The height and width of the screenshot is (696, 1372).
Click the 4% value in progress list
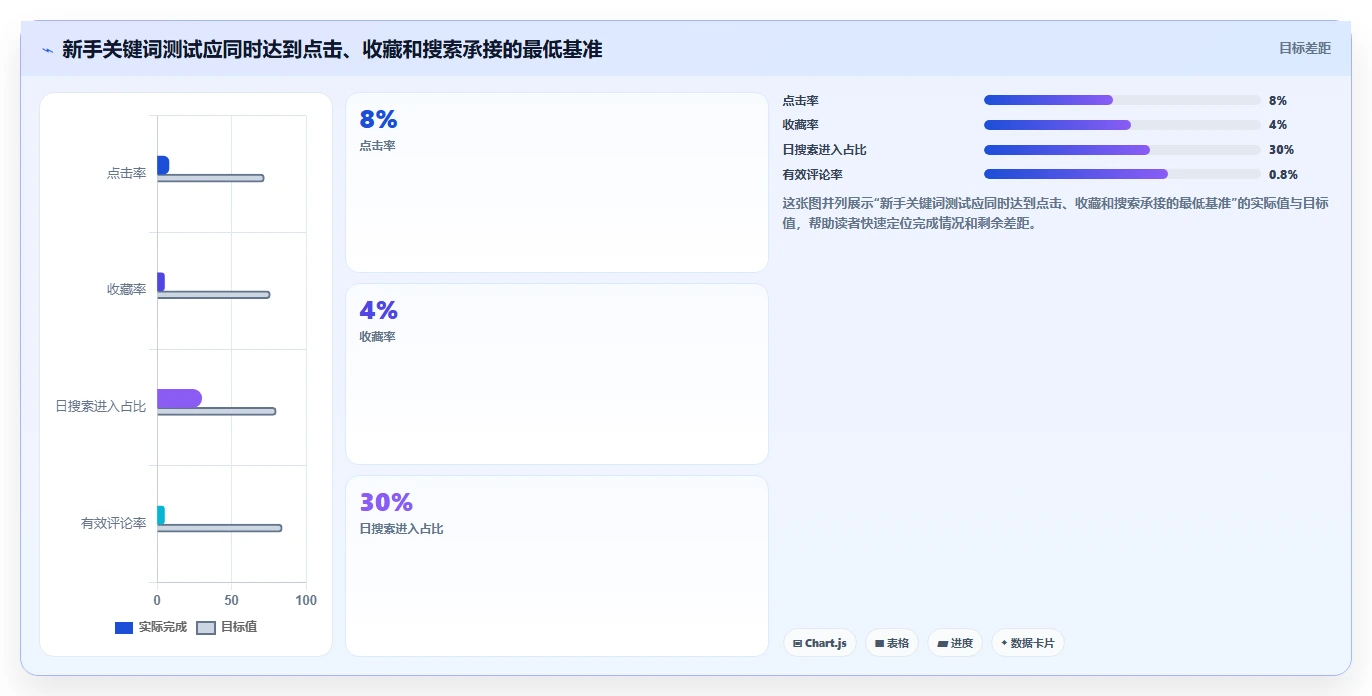1278,125
